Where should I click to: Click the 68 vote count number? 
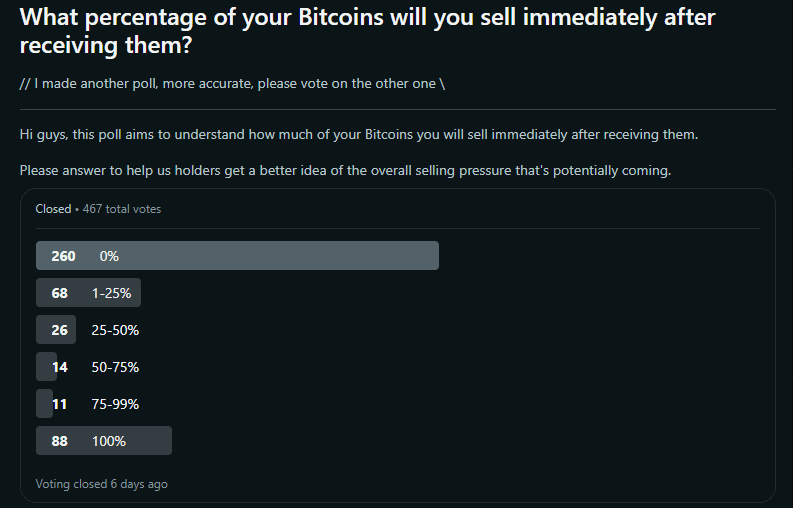[x=60, y=293]
